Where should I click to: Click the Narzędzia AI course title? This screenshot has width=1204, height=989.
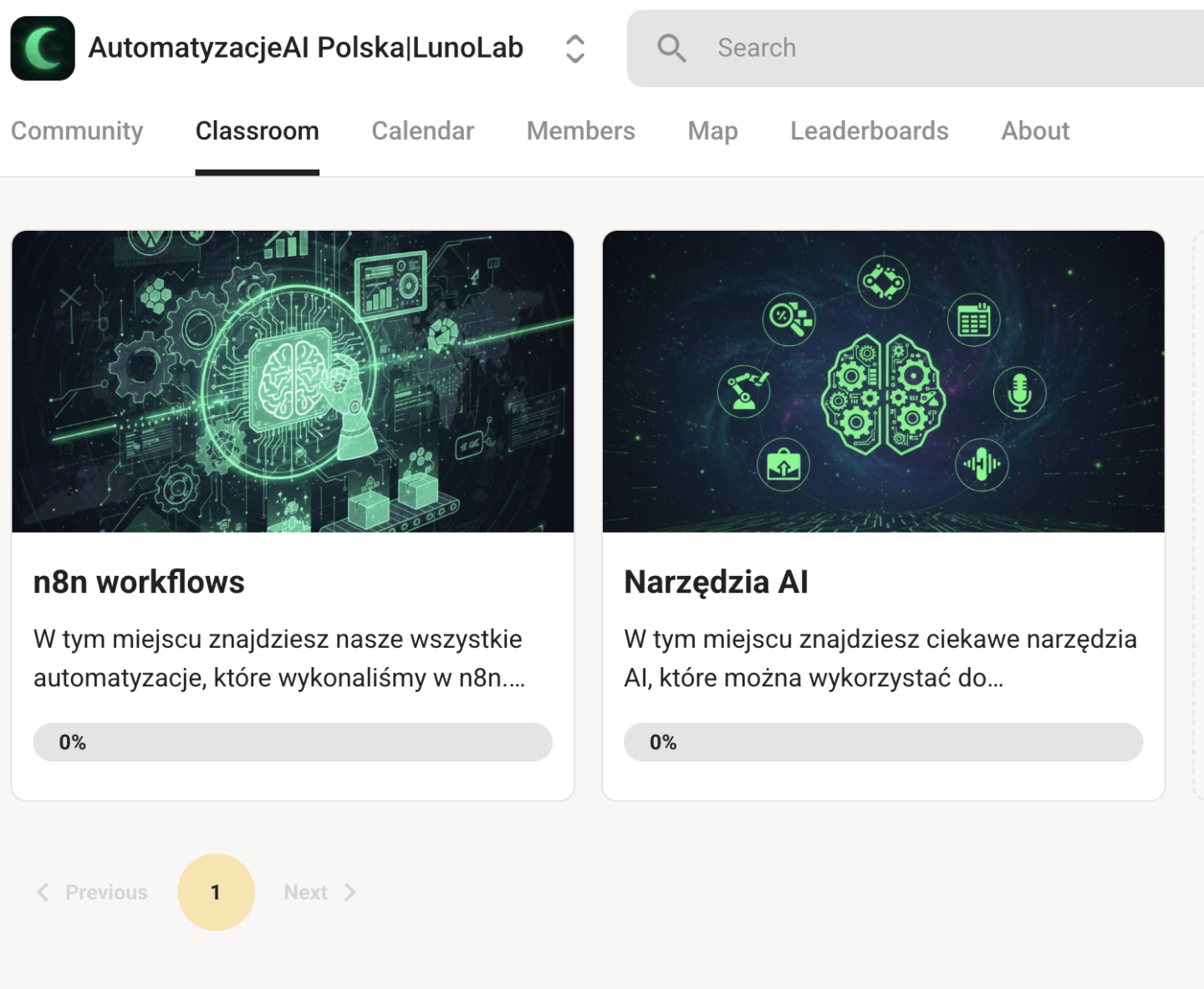[x=716, y=582]
